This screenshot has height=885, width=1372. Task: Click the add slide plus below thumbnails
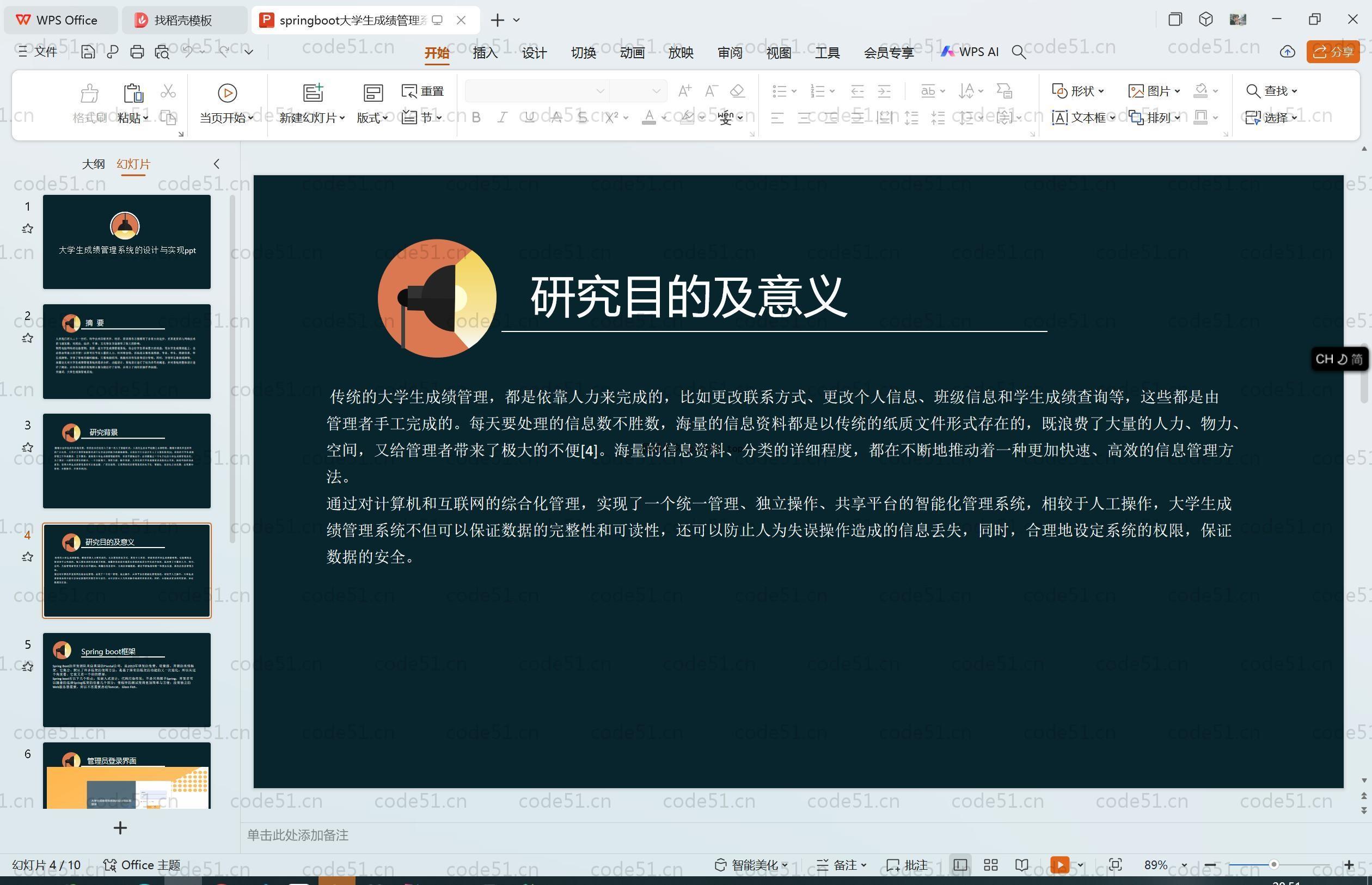pyautogui.click(x=120, y=828)
